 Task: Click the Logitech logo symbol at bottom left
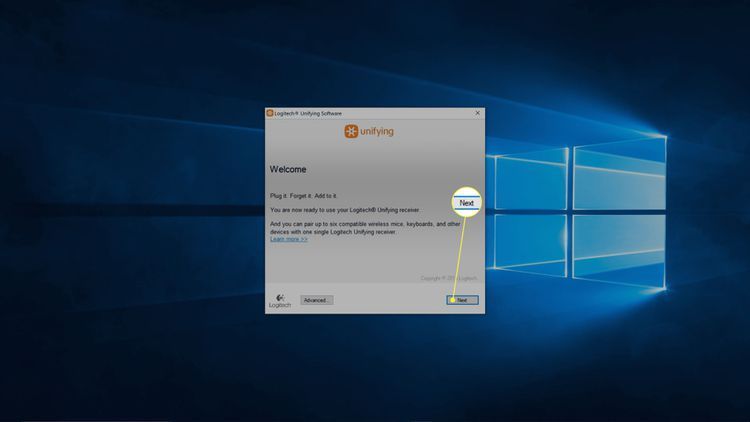coord(279,296)
